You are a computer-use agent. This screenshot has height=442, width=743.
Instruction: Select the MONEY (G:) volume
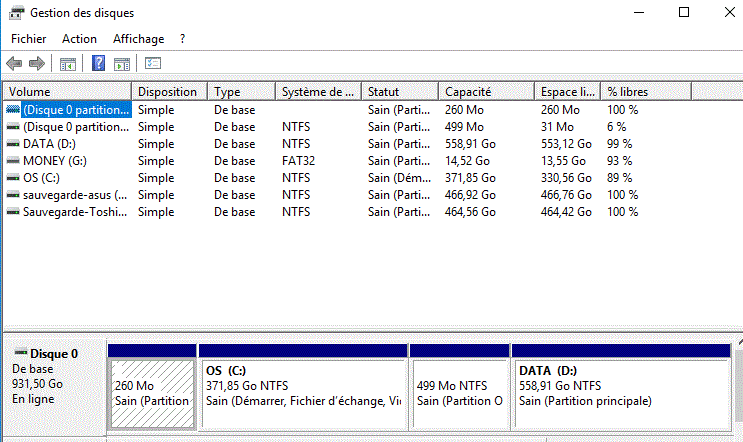pos(55,161)
